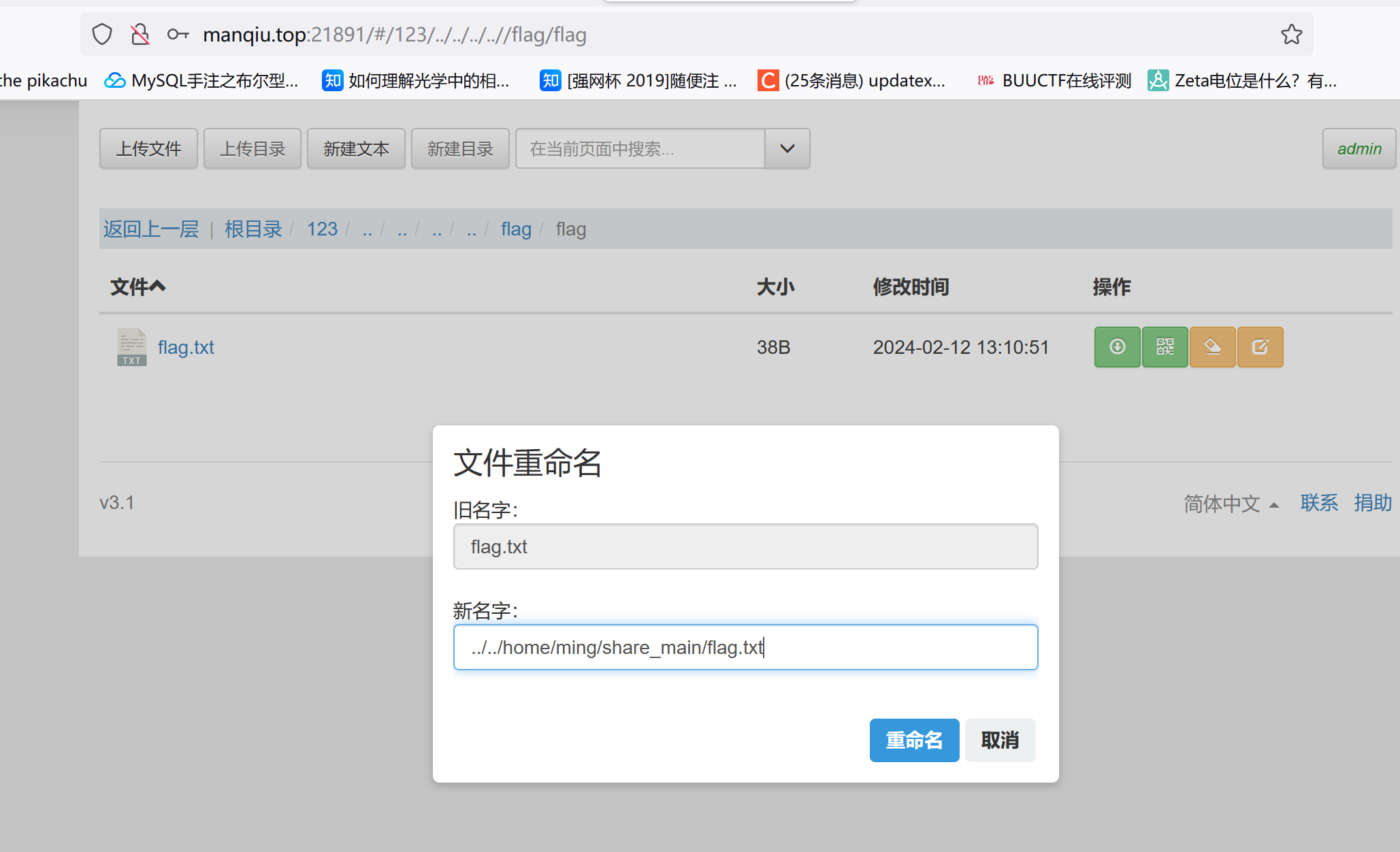The width and height of the screenshot is (1400, 852).
Task: Focus the 在当前页面中搜索 search box
Action: [640, 148]
